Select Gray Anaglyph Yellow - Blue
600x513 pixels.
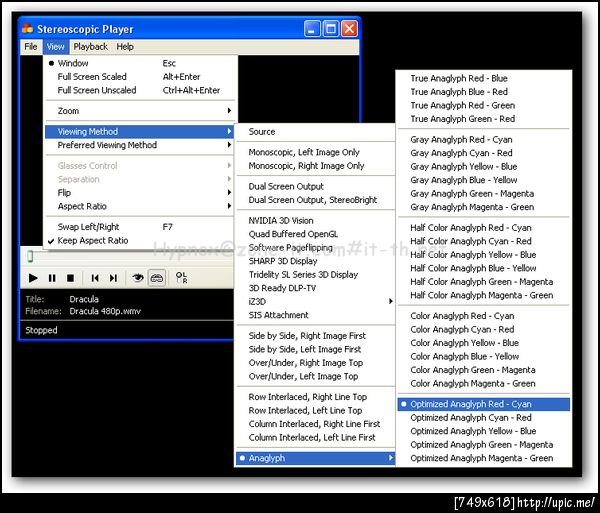484,166
